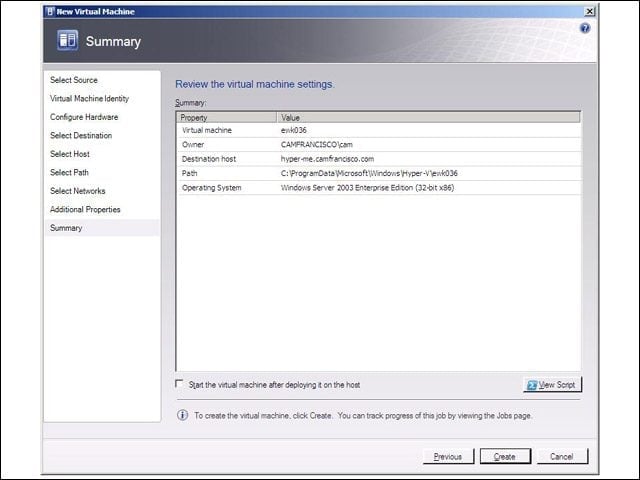Open the Virtual Machine Identity step
Image resolution: width=640 pixels, height=480 pixels.
[89, 98]
